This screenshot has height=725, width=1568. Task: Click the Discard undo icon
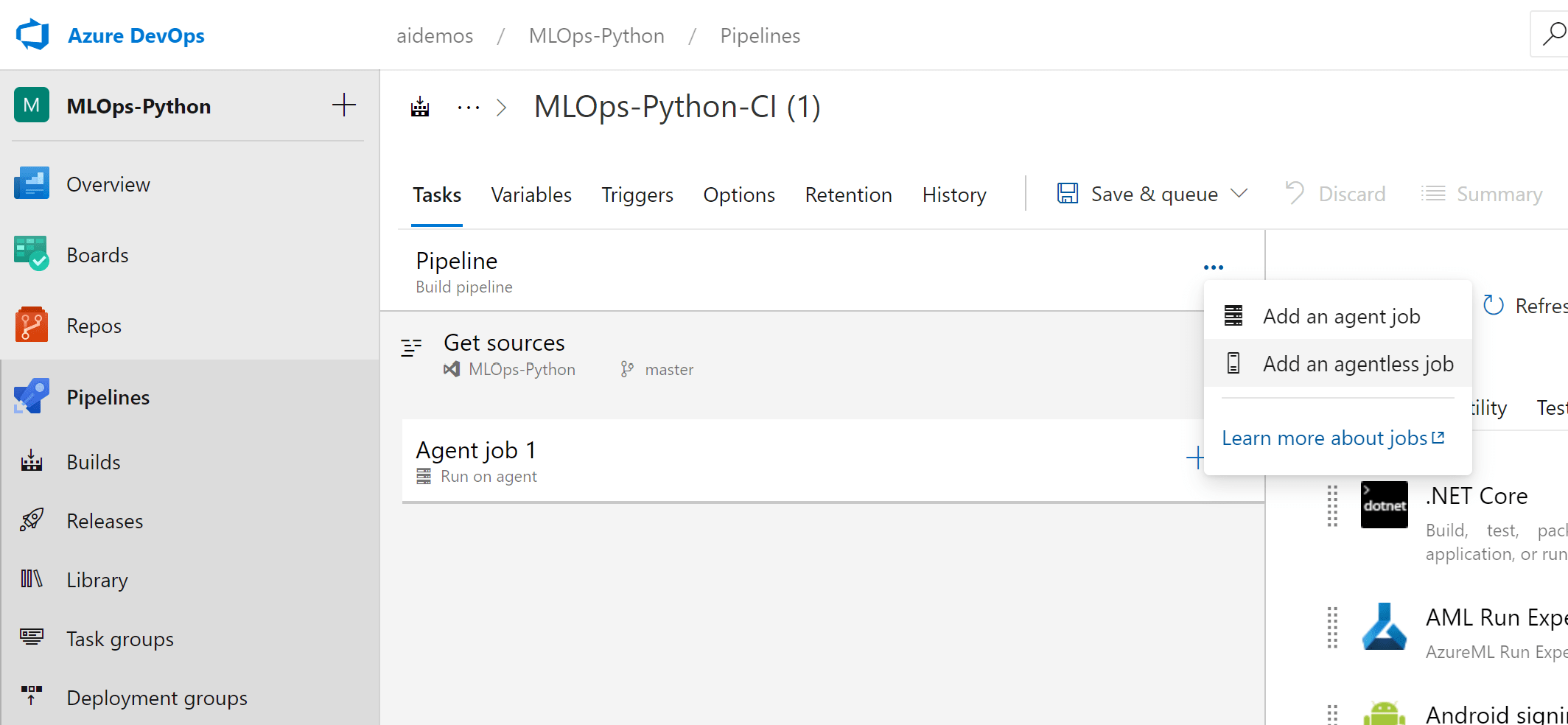1295,194
